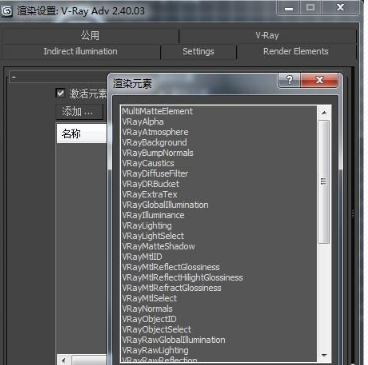
Task: Select VRayMtlSelect element
Action: coord(219,298)
